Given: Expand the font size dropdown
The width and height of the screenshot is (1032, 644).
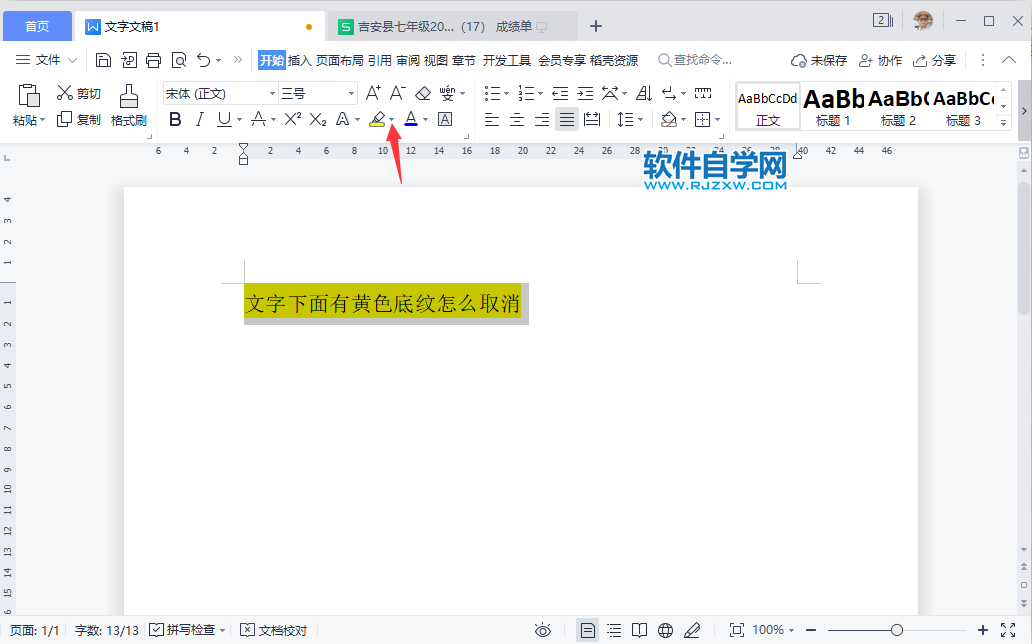Looking at the screenshot, I should tap(351, 92).
